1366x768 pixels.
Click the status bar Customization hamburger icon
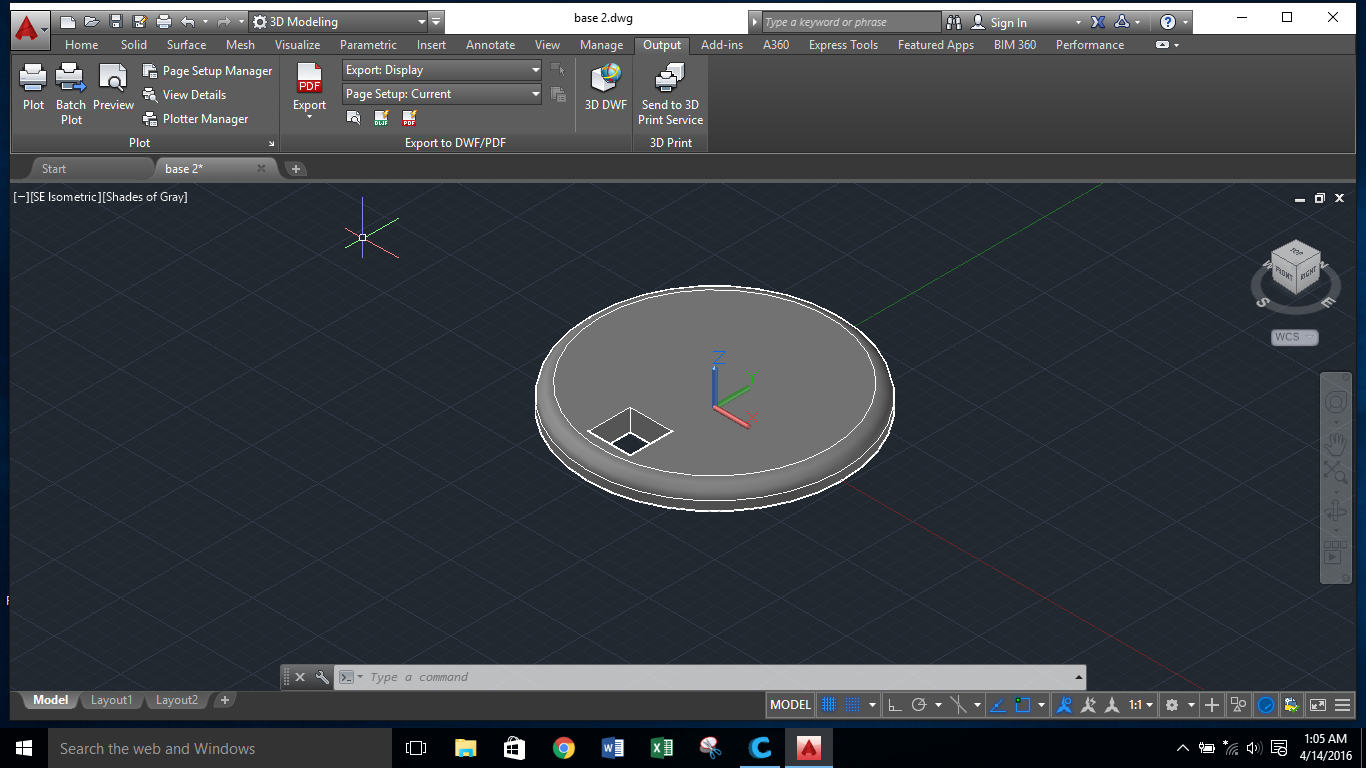(1344, 705)
